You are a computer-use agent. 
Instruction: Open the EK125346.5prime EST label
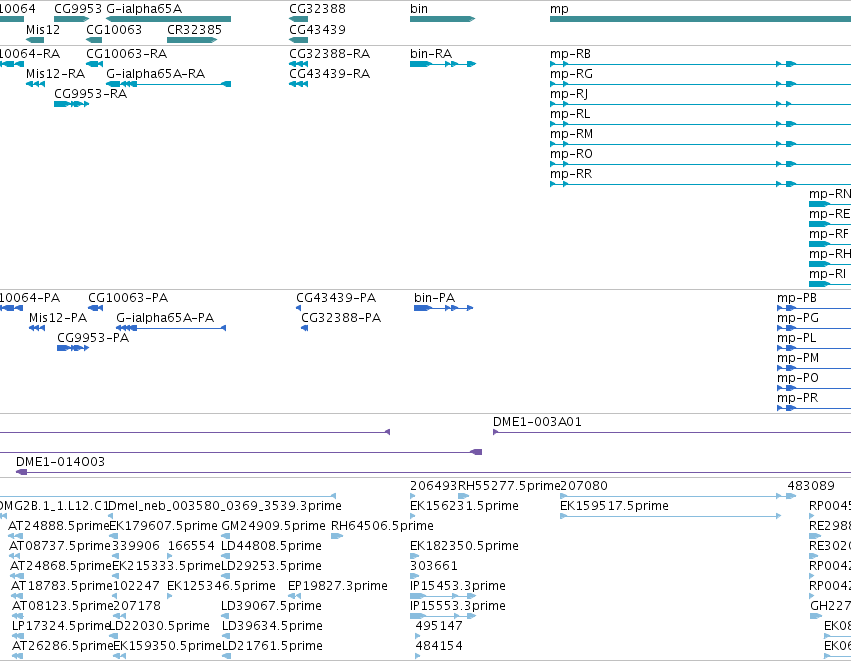pos(221,586)
